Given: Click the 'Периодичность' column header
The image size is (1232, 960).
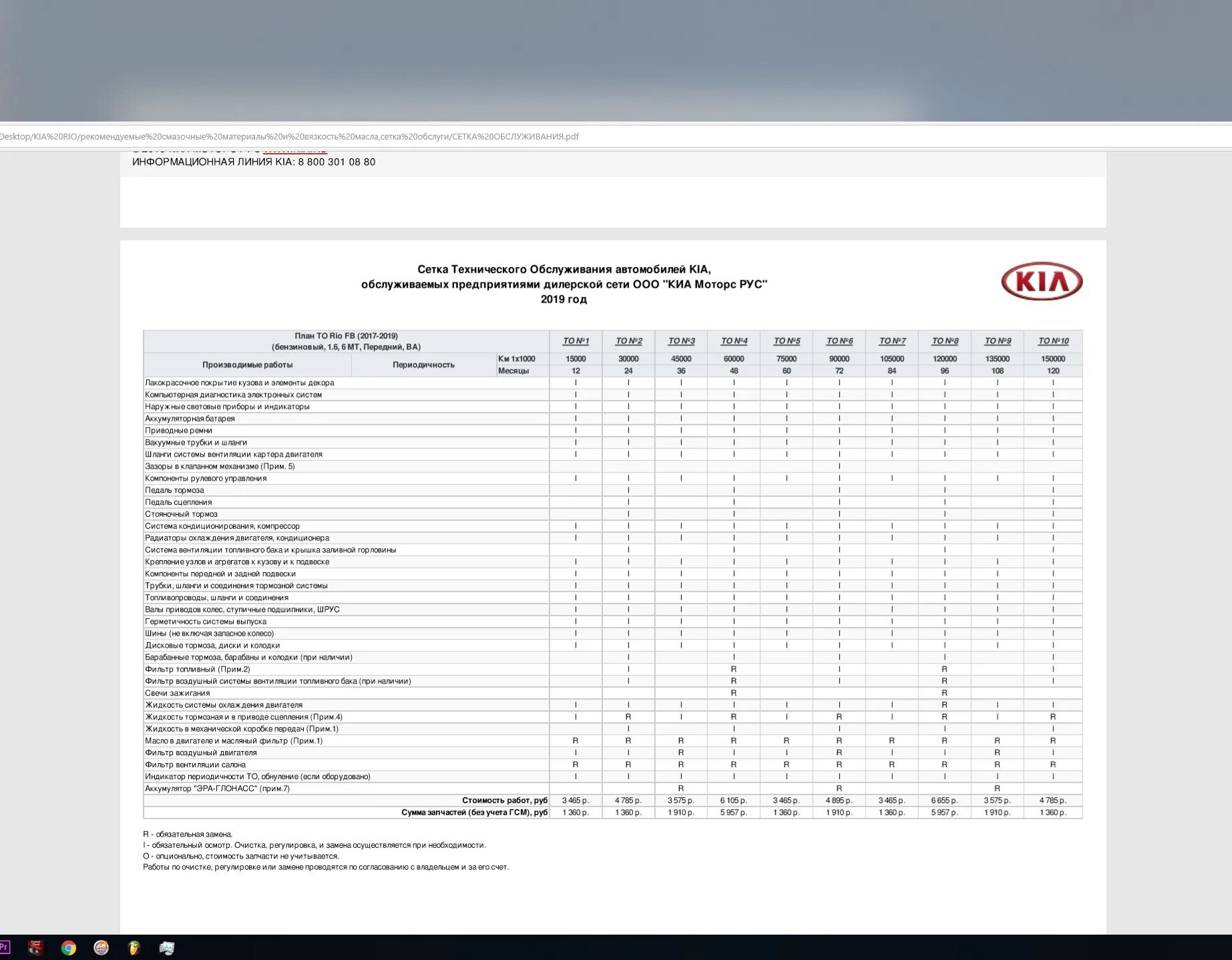Looking at the screenshot, I should click(423, 365).
